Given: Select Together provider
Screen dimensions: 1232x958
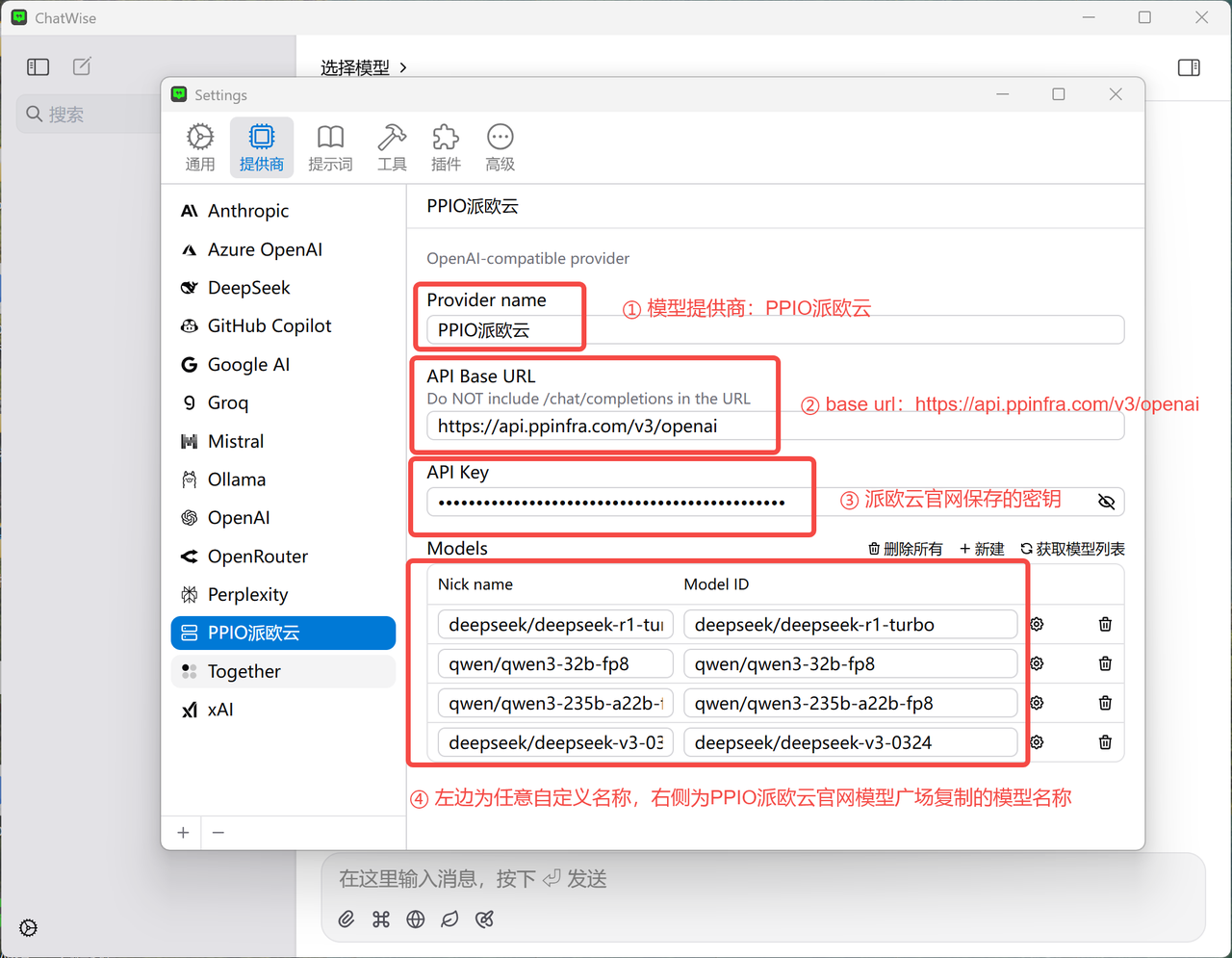Looking at the screenshot, I should pos(283,671).
